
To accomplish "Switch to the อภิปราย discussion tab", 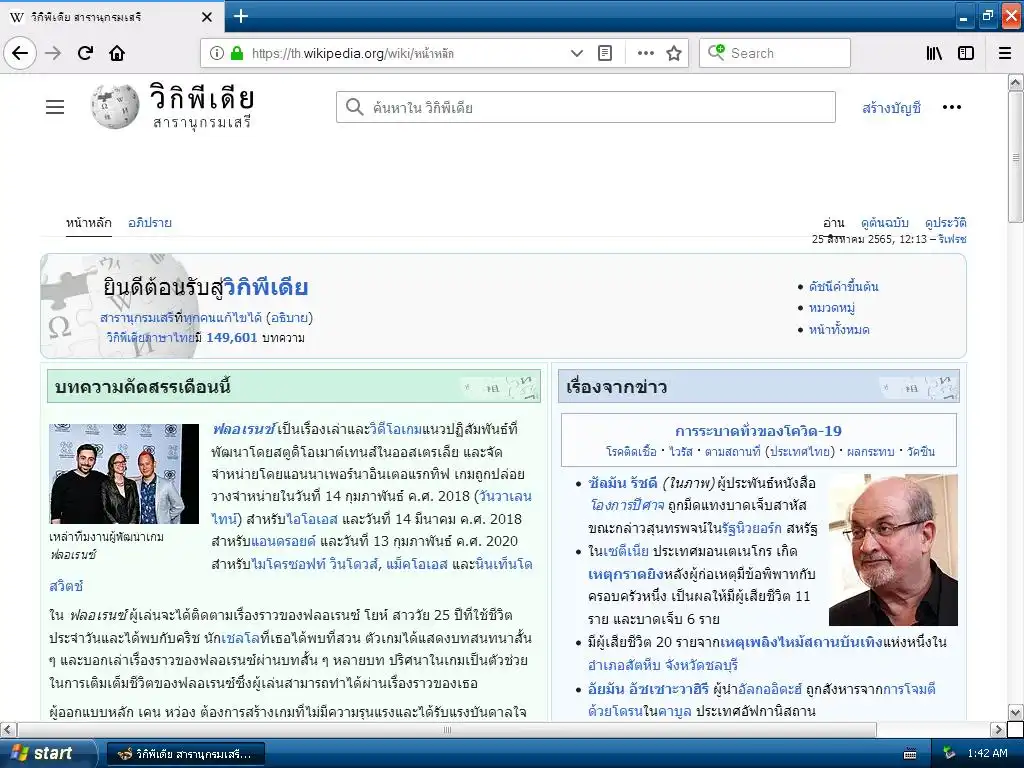I will (x=150, y=223).
